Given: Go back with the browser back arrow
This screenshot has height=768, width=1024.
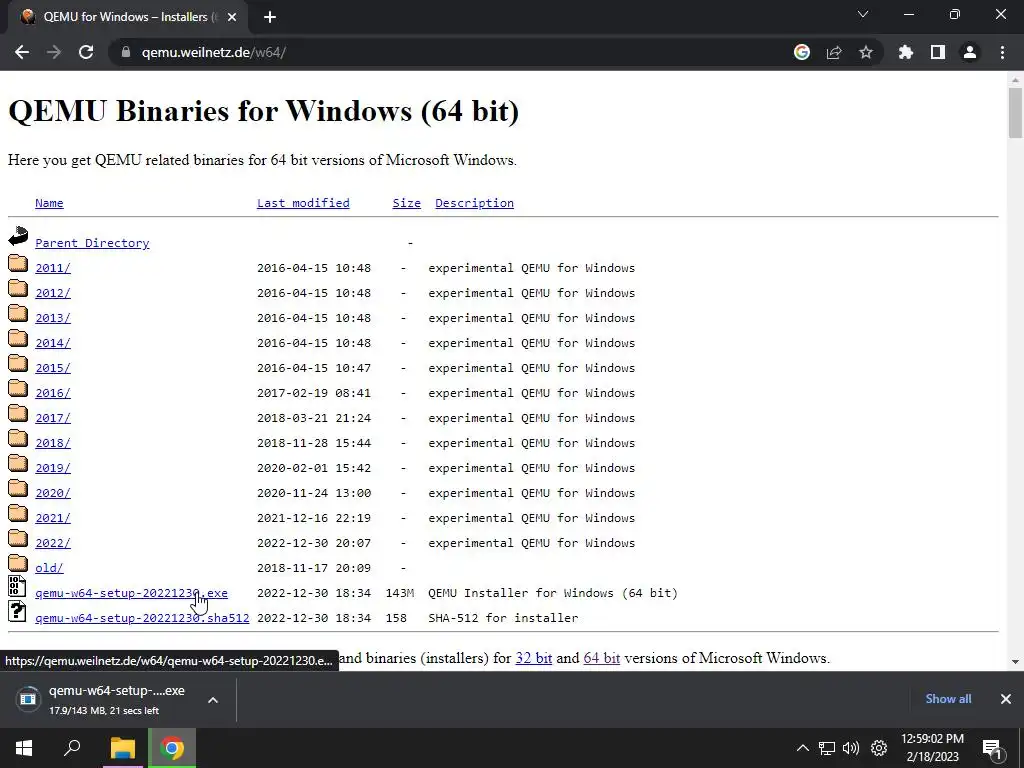Looking at the screenshot, I should [22, 52].
